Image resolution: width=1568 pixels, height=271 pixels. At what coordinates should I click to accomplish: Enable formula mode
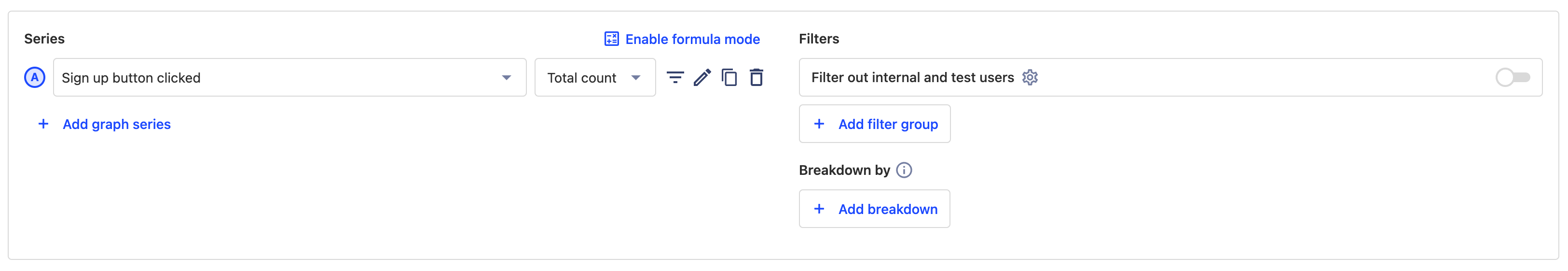[692, 39]
